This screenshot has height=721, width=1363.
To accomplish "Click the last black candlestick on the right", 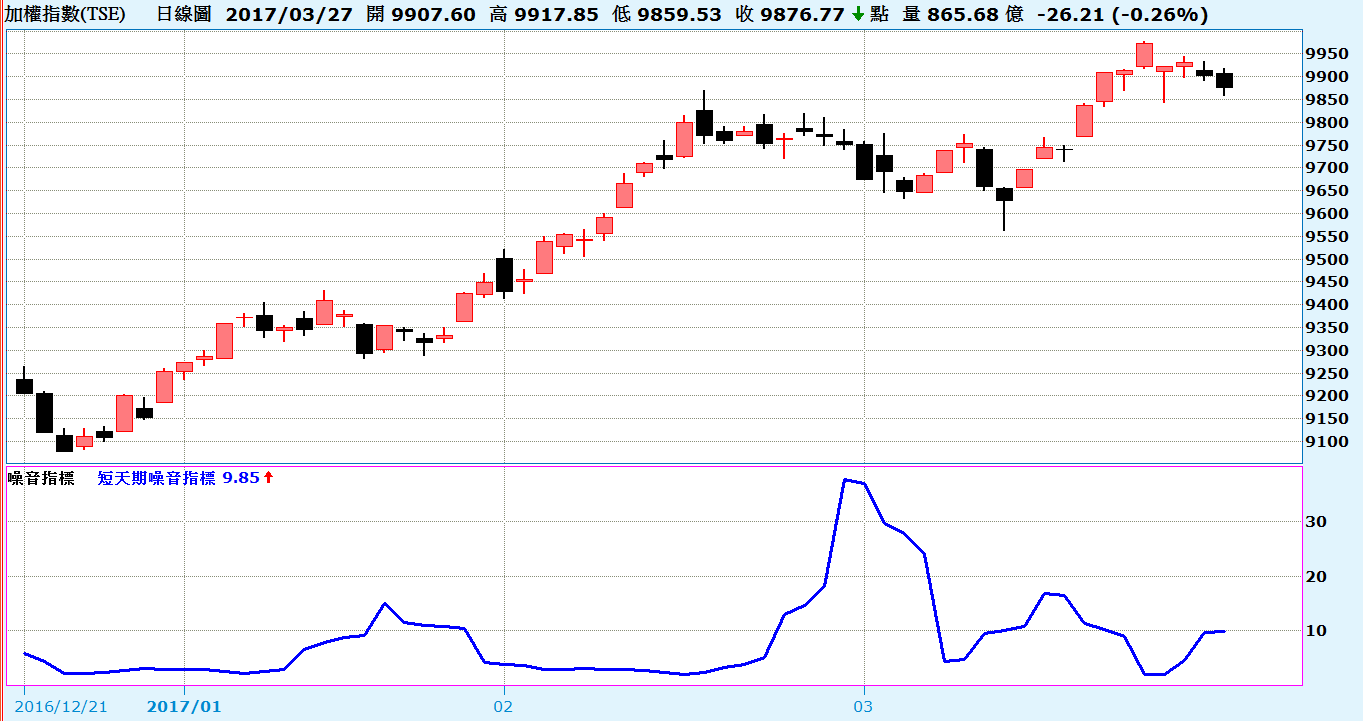I will point(1224,80).
